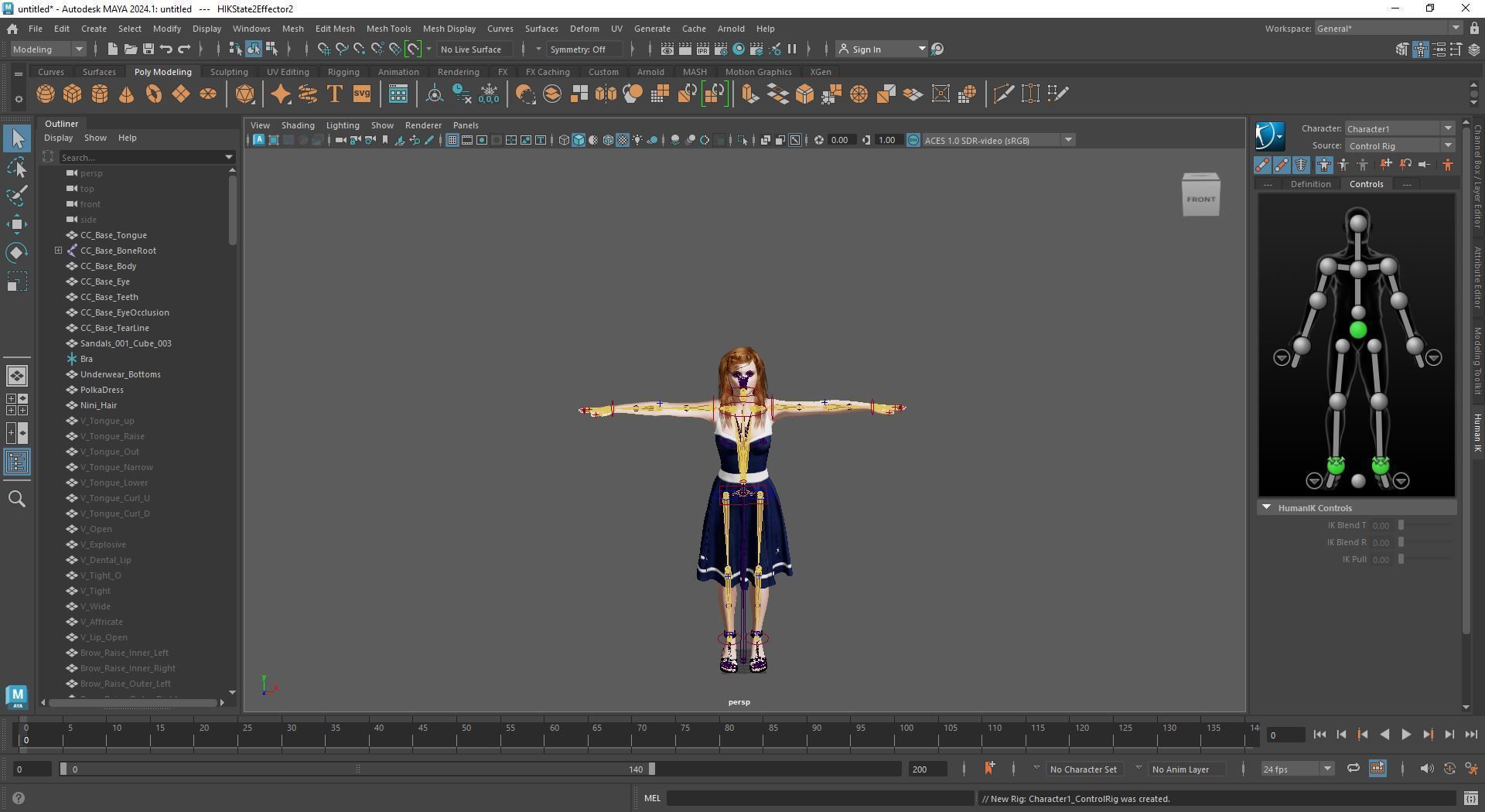Viewport: 1485px width, 812px height.
Task: Open the Character1 dropdown in HumanIK
Action: [x=1400, y=128]
